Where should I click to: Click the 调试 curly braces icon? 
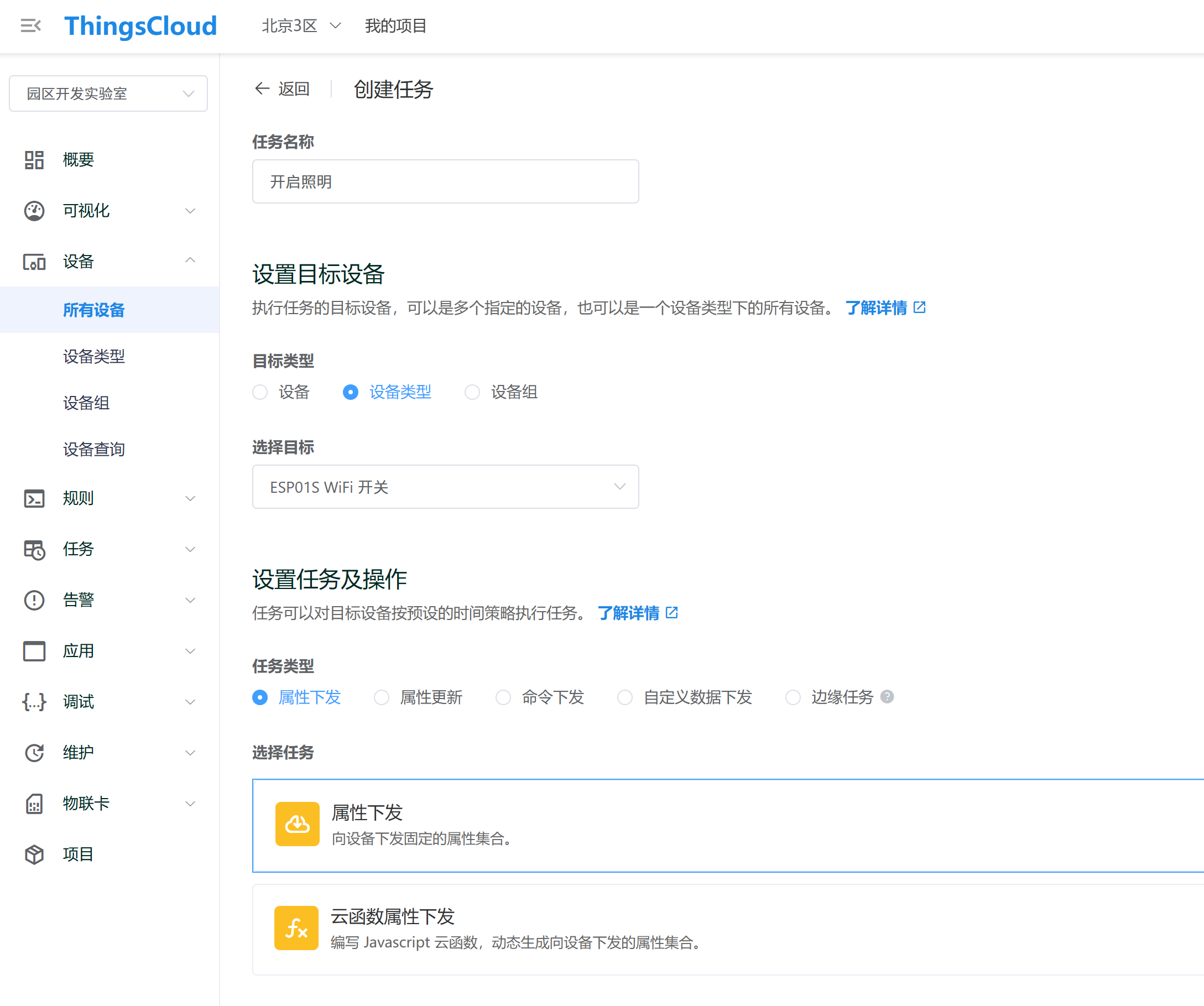coord(34,702)
